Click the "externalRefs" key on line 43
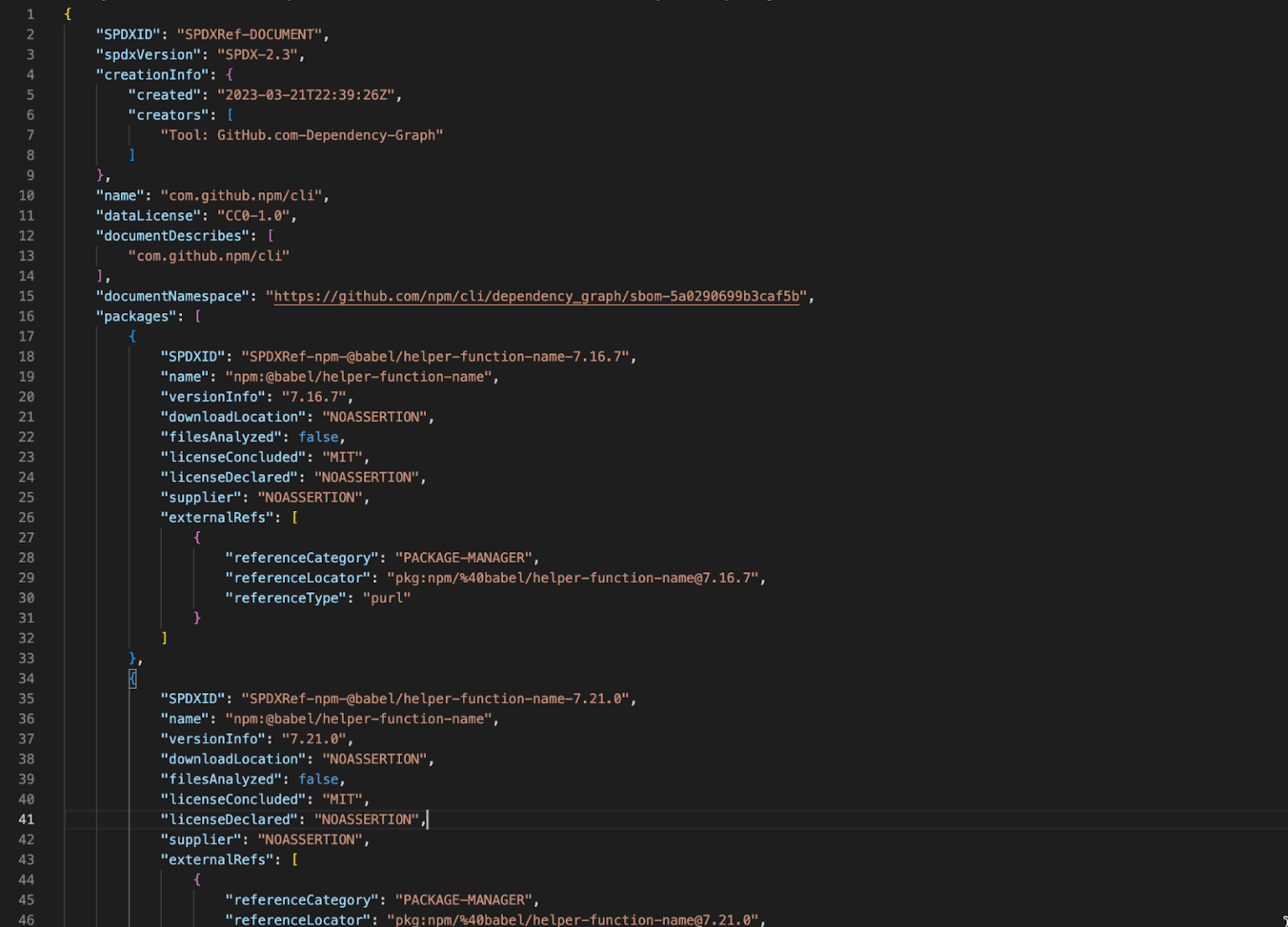The image size is (1288, 927). (x=219, y=859)
